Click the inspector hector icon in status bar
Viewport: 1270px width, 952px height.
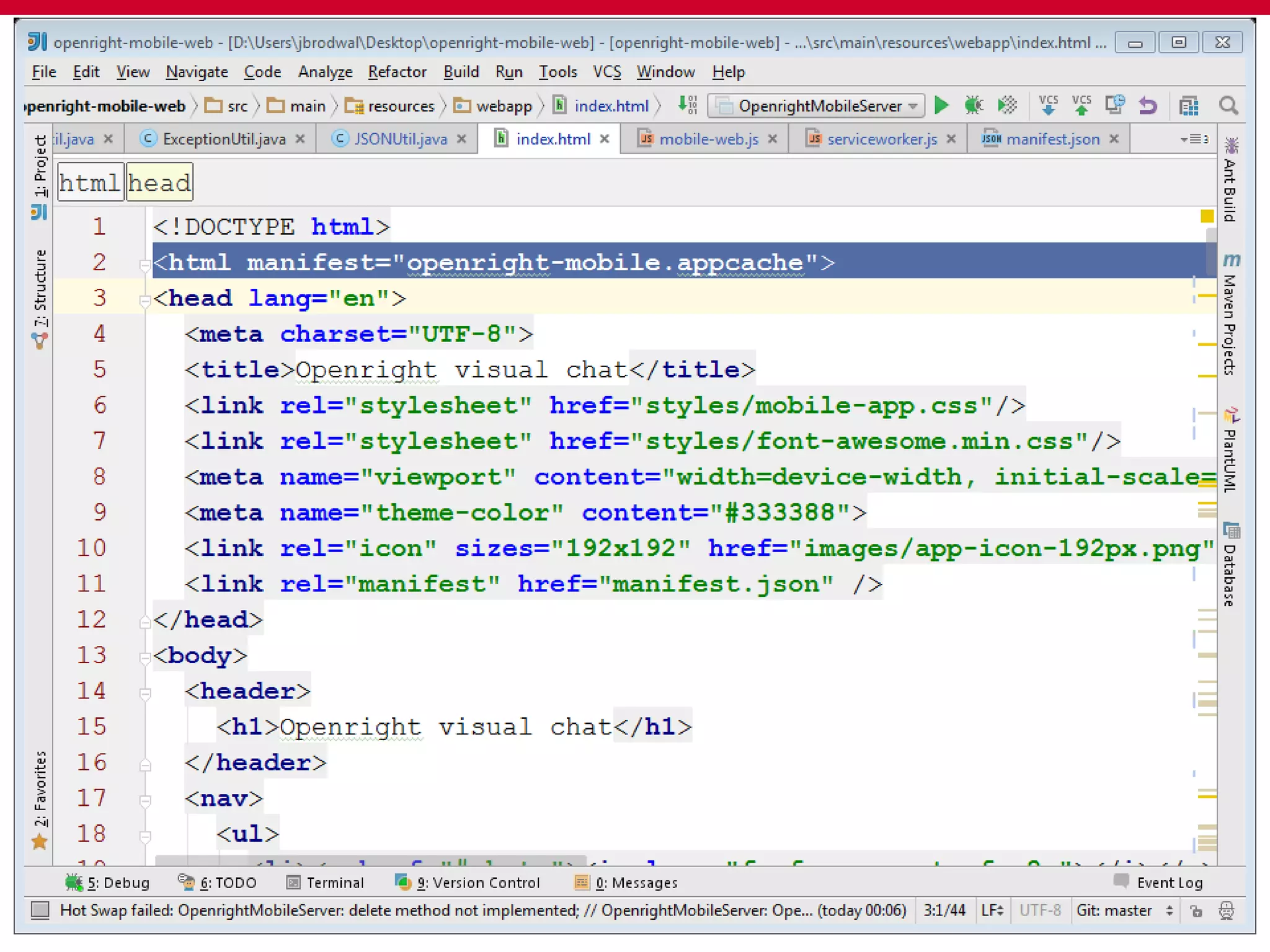1227,910
